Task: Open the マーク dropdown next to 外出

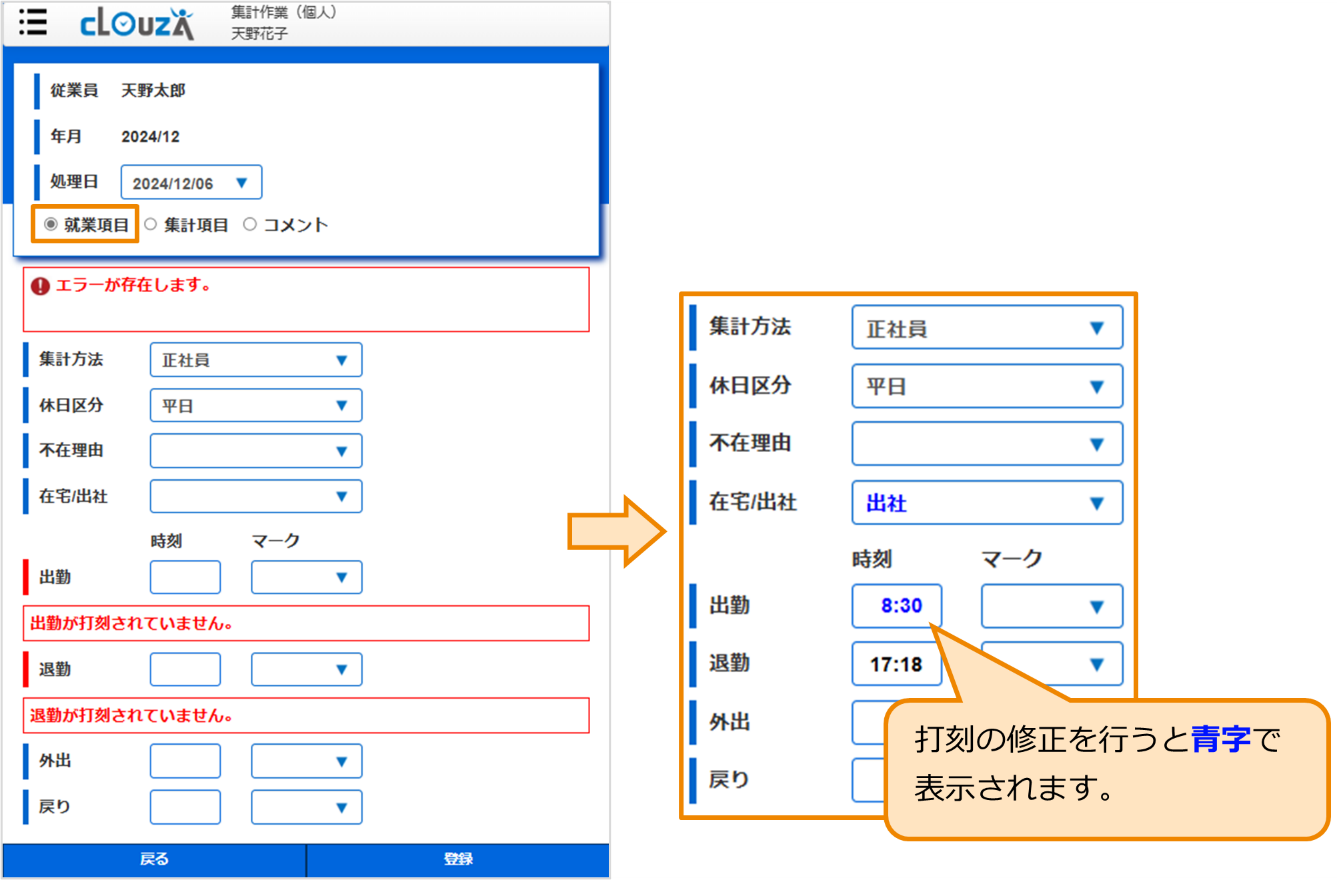Action: click(x=306, y=761)
